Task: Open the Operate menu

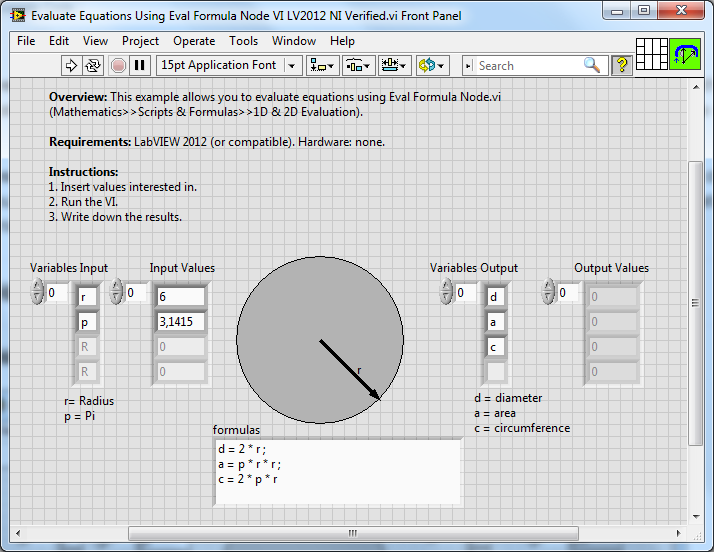Action: click(x=194, y=41)
